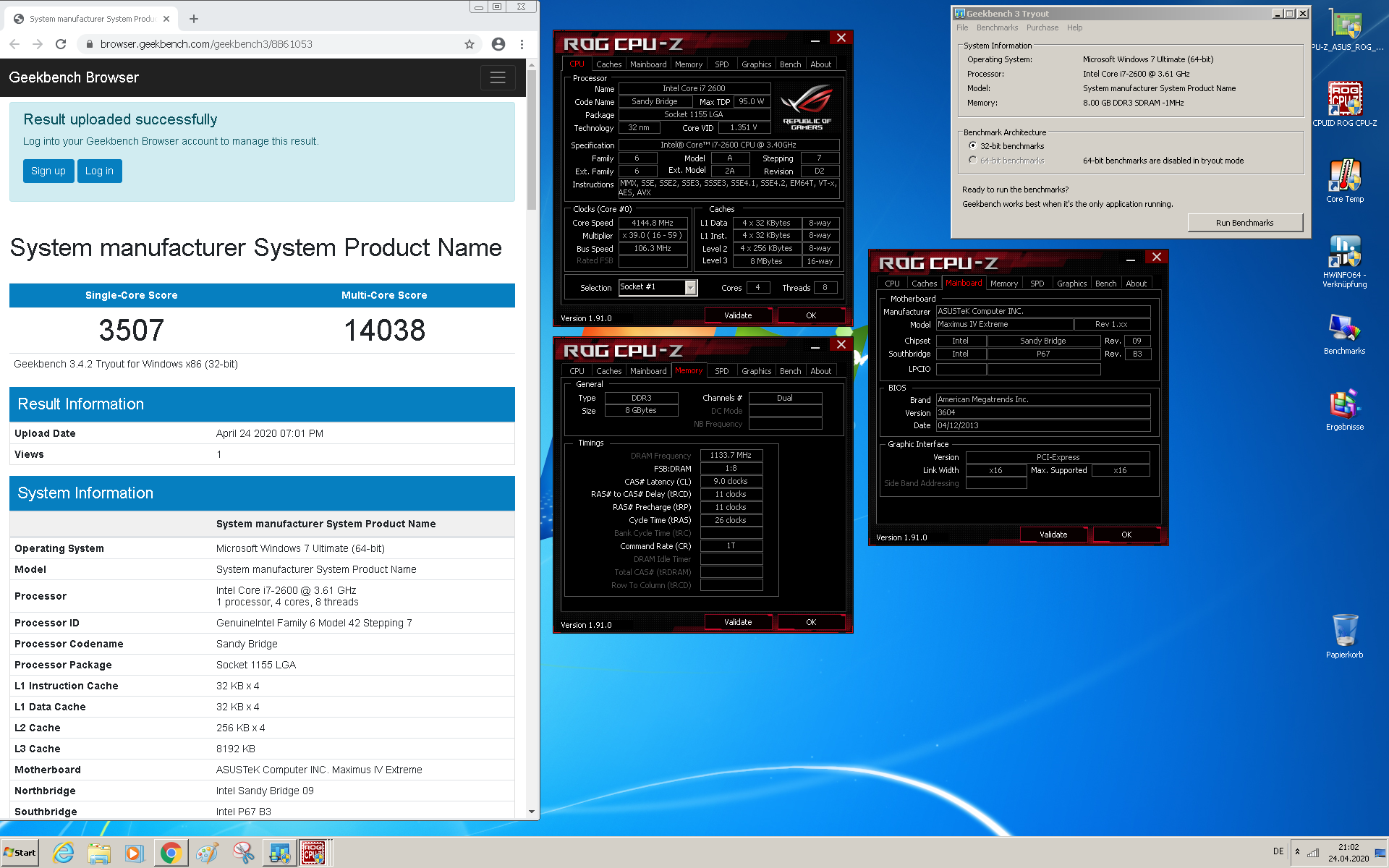Click the Core Speed 4144.8 MHz field
The width and height of the screenshot is (1389, 868).
tap(653, 223)
